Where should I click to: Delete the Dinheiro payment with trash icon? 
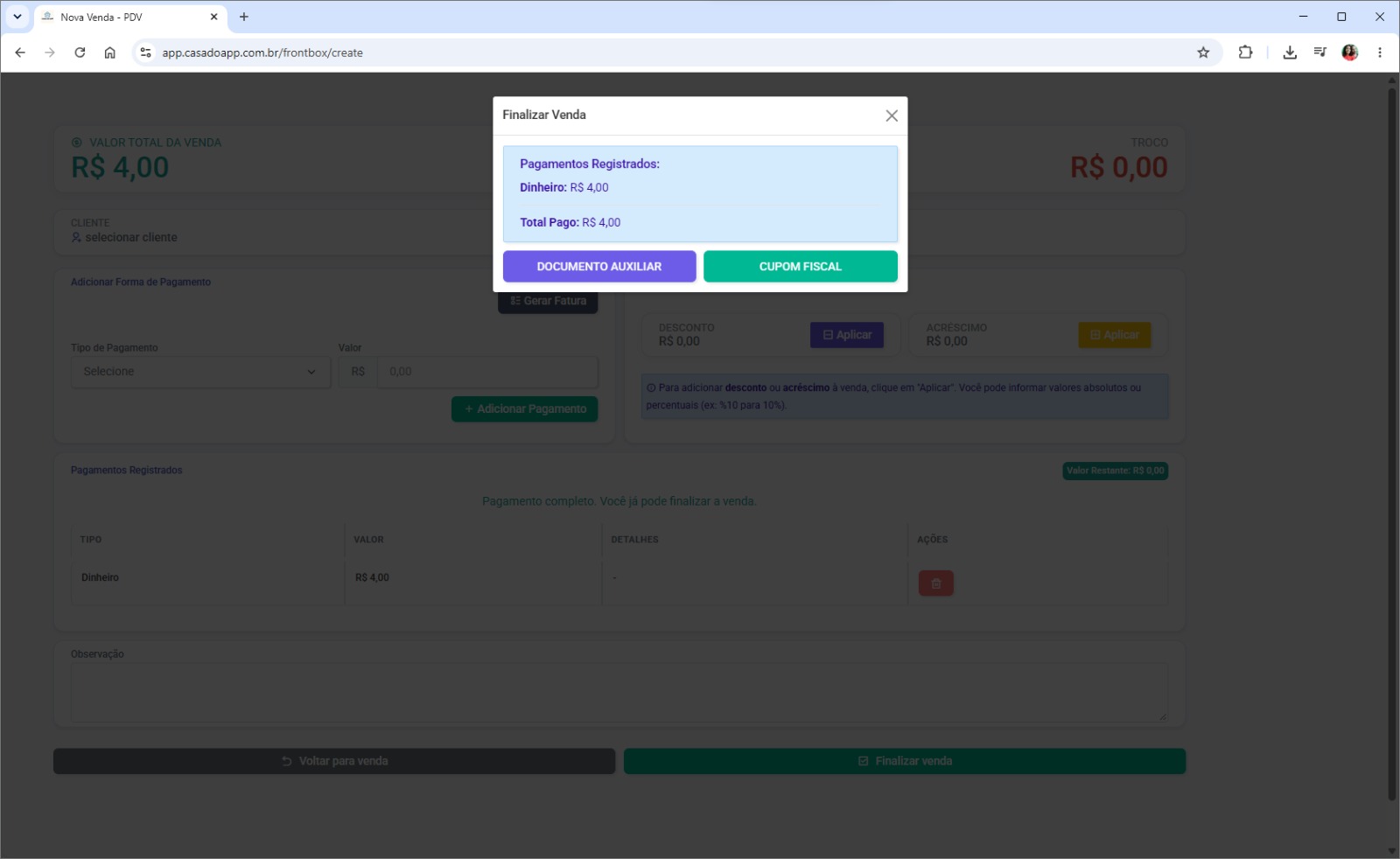[x=936, y=583]
